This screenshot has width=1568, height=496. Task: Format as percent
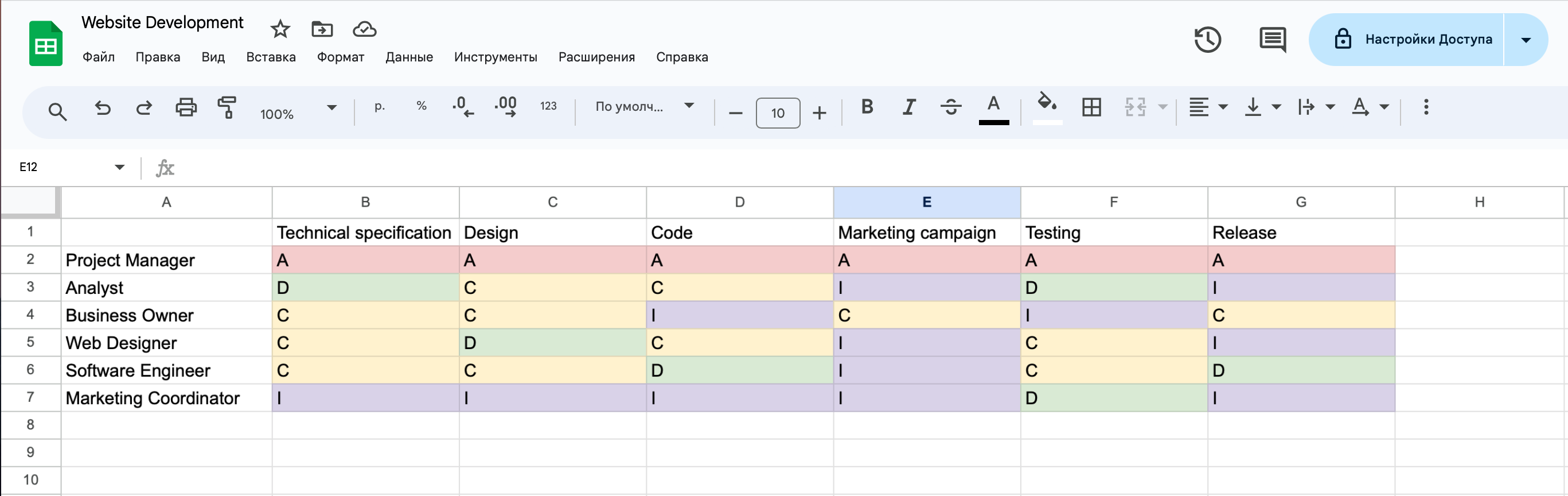pos(421,106)
